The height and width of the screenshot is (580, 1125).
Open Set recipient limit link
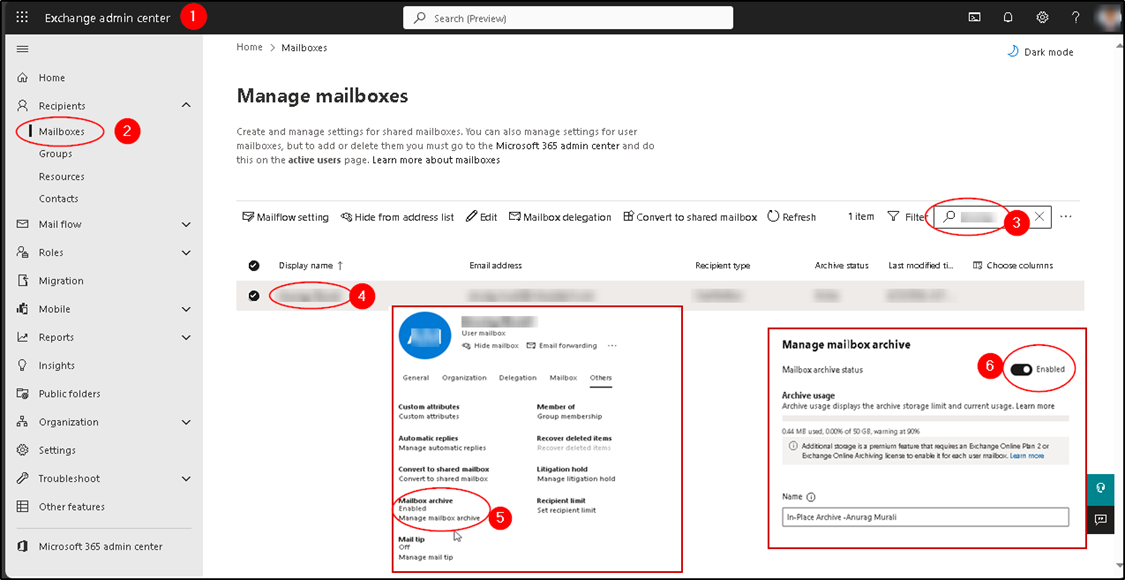pos(566,510)
